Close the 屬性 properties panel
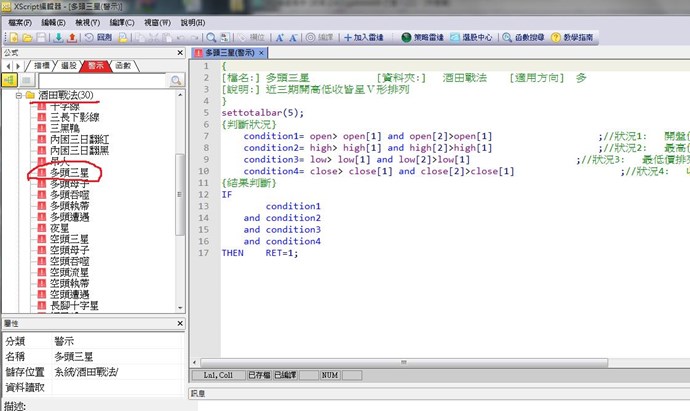 (x=183, y=324)
